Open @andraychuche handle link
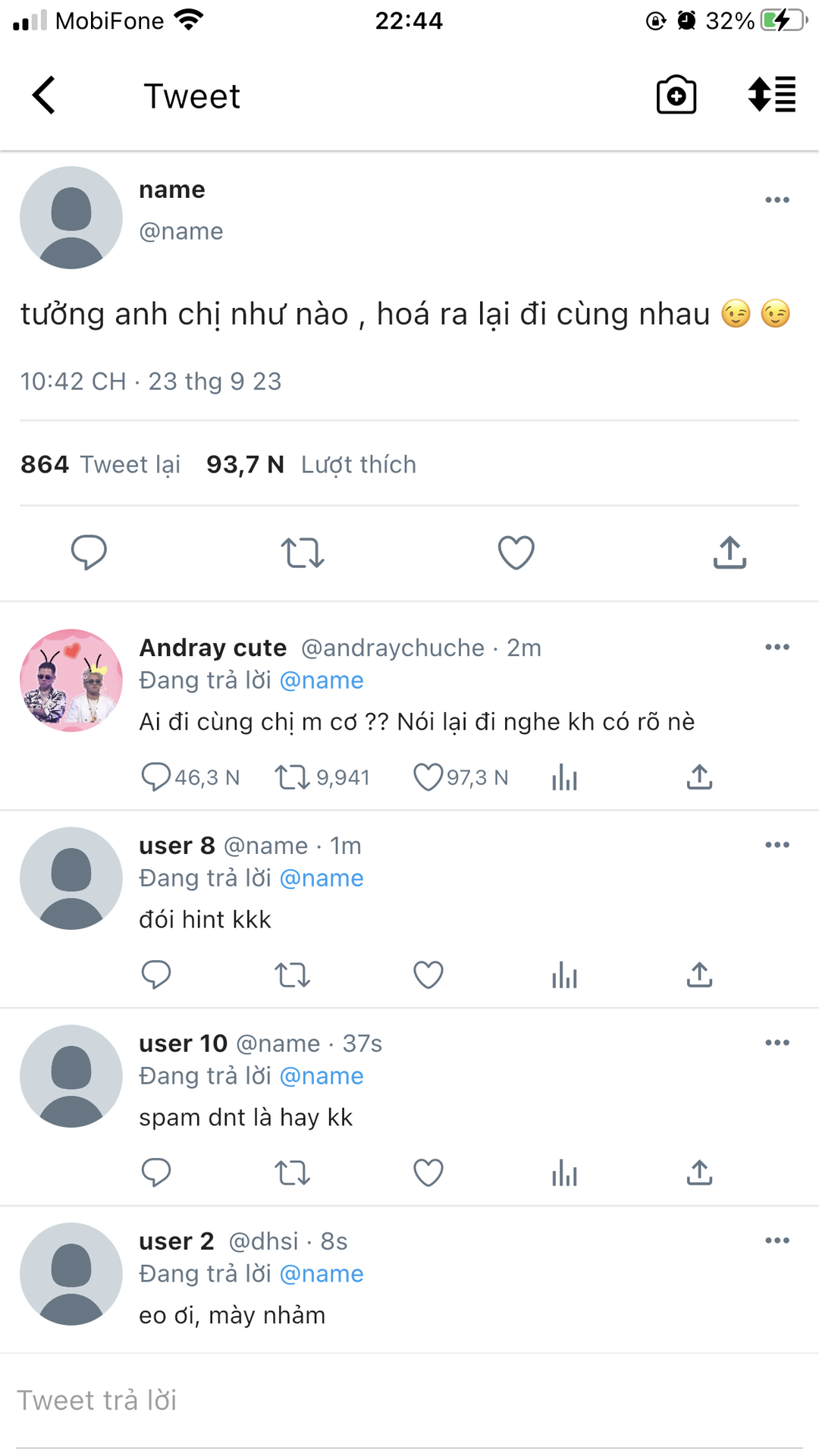 point(393,648)
